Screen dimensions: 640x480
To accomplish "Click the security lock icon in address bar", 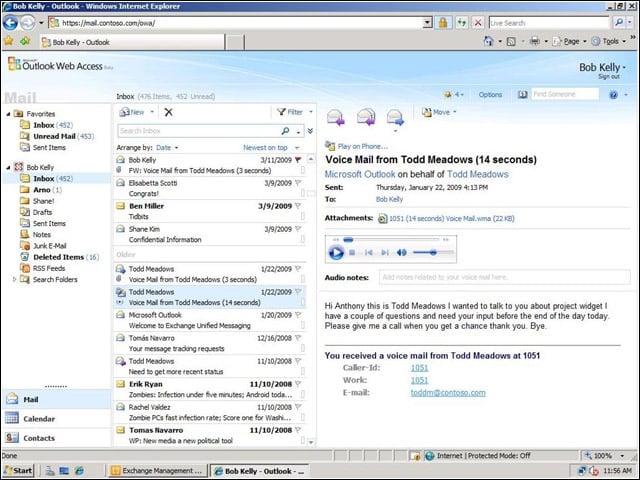I will pyautogui.click(x=442, y=23).
